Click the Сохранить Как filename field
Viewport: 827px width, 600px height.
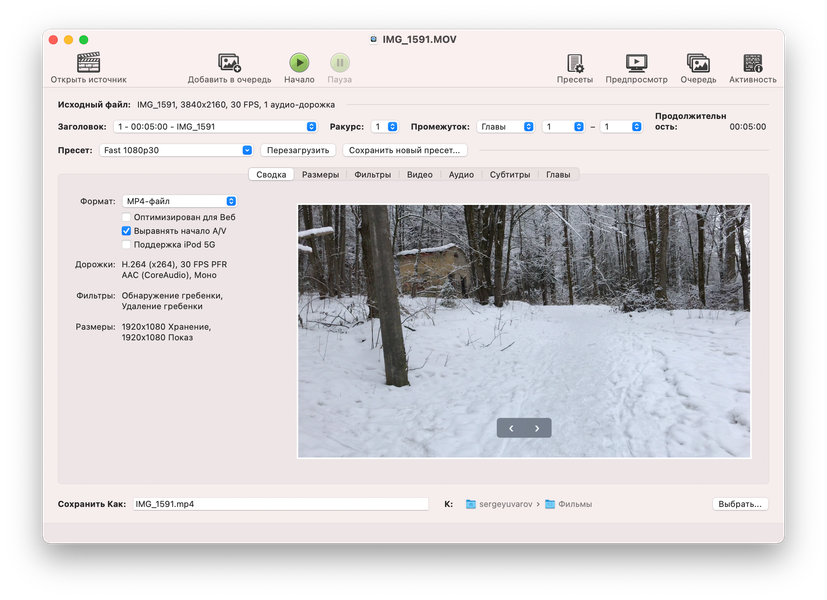pyautogui.click(x=280, y=504)
